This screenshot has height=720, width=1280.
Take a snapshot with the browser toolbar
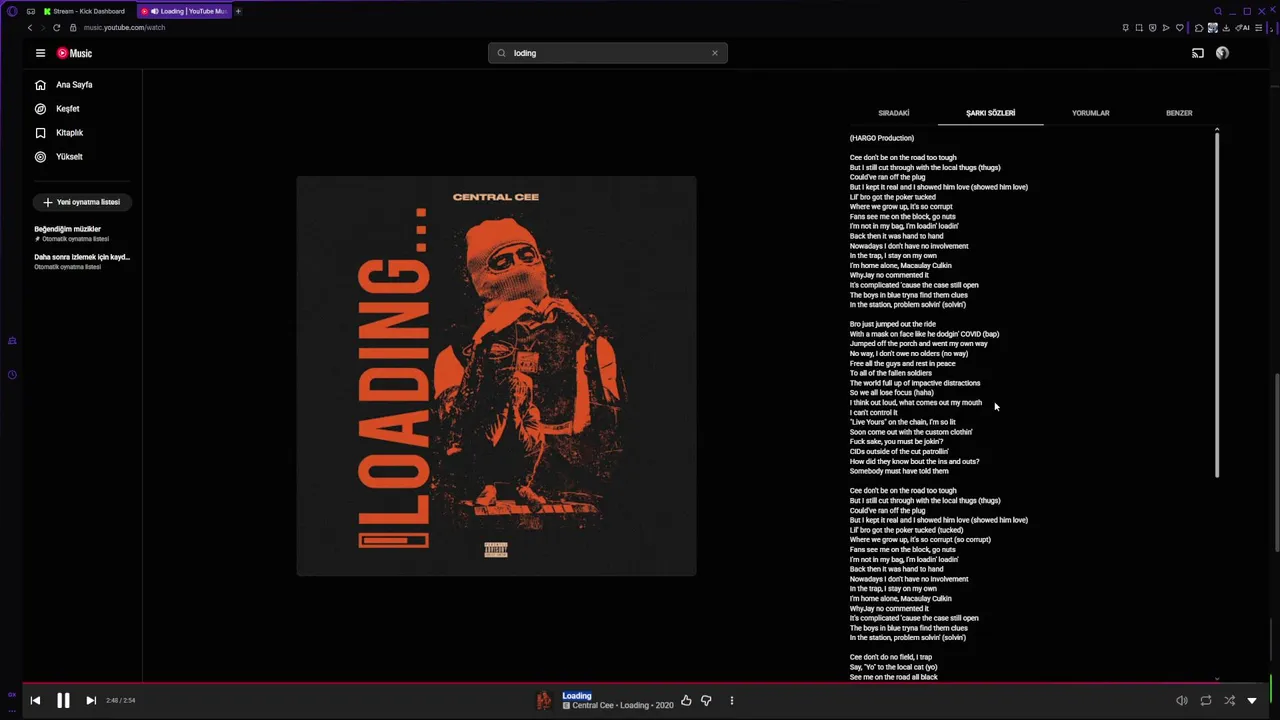tap(1139, 28)
